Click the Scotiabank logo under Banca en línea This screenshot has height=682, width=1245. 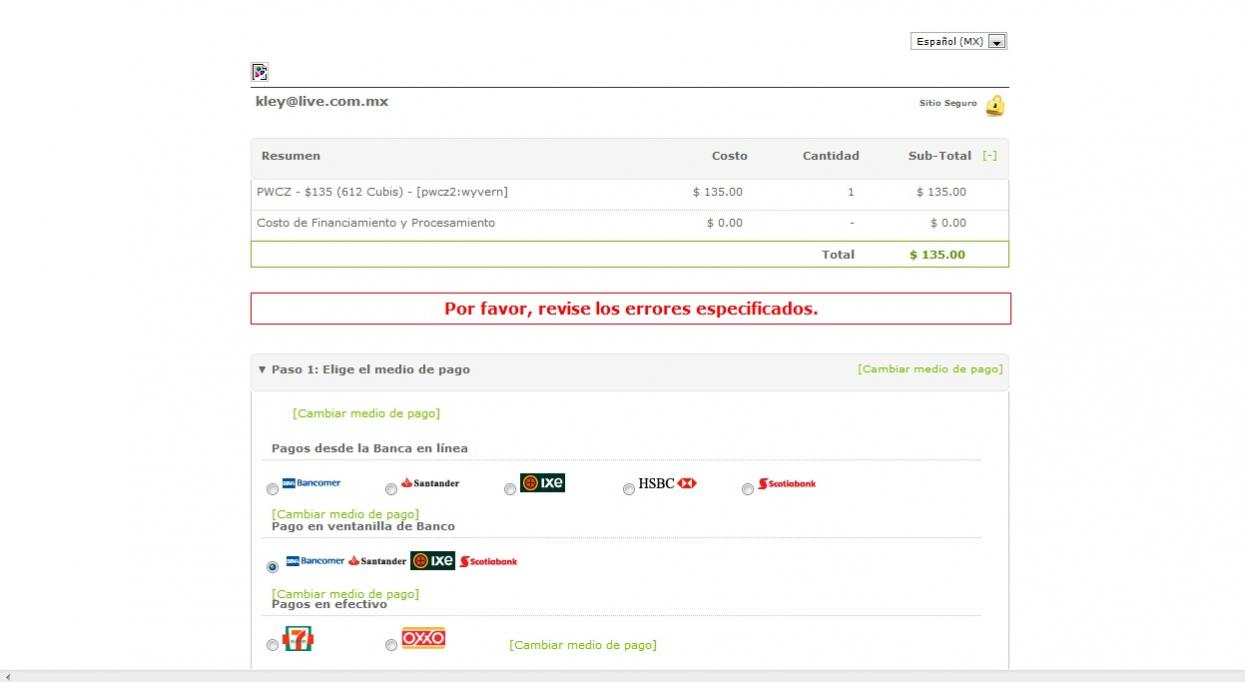pyautogui.click(x=787, y=484)
